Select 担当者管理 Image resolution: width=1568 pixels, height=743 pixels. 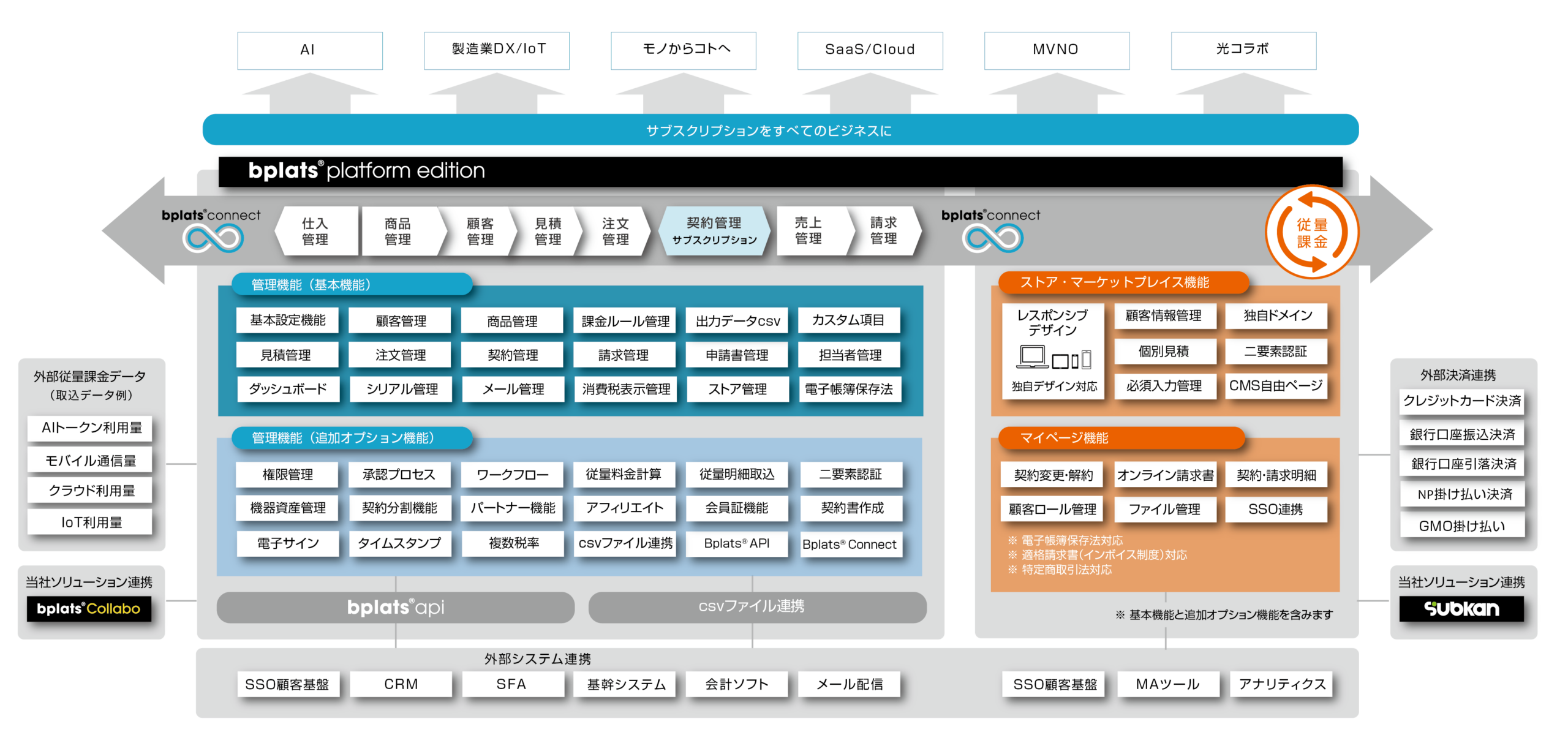pos(849,355)
